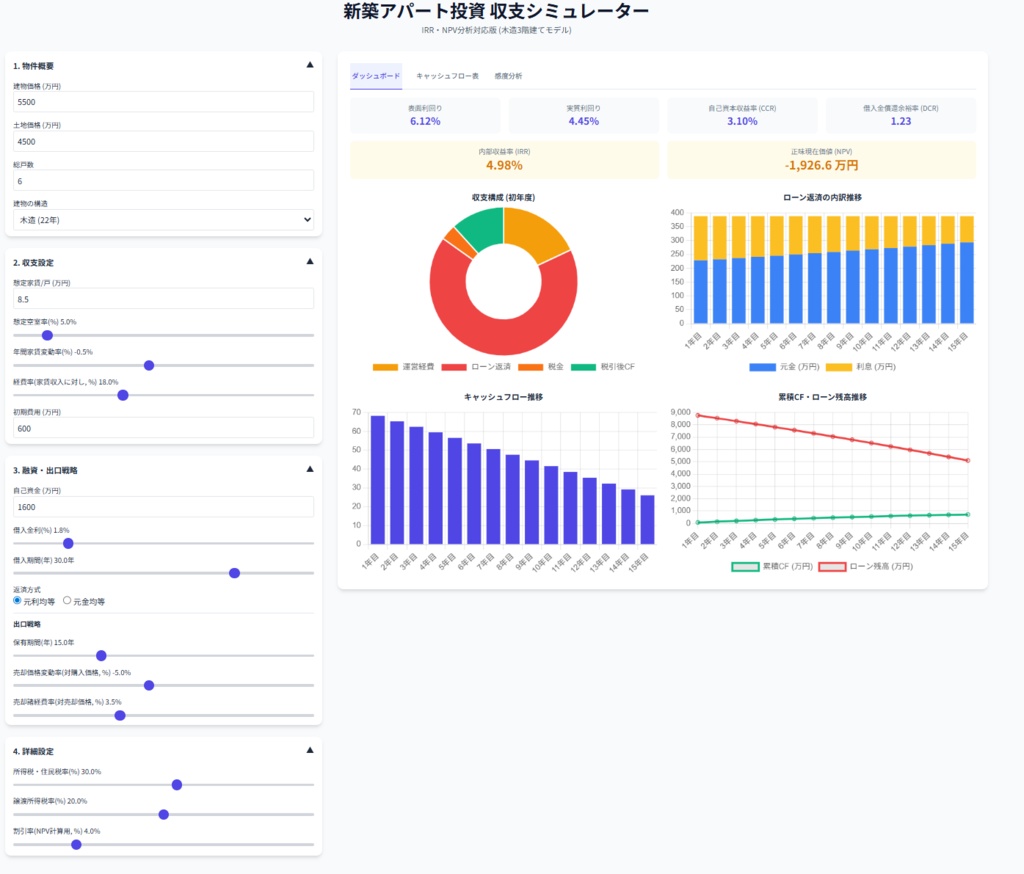Click the 建物価格 input field
1024x874 pixels.
click(163, 103)
